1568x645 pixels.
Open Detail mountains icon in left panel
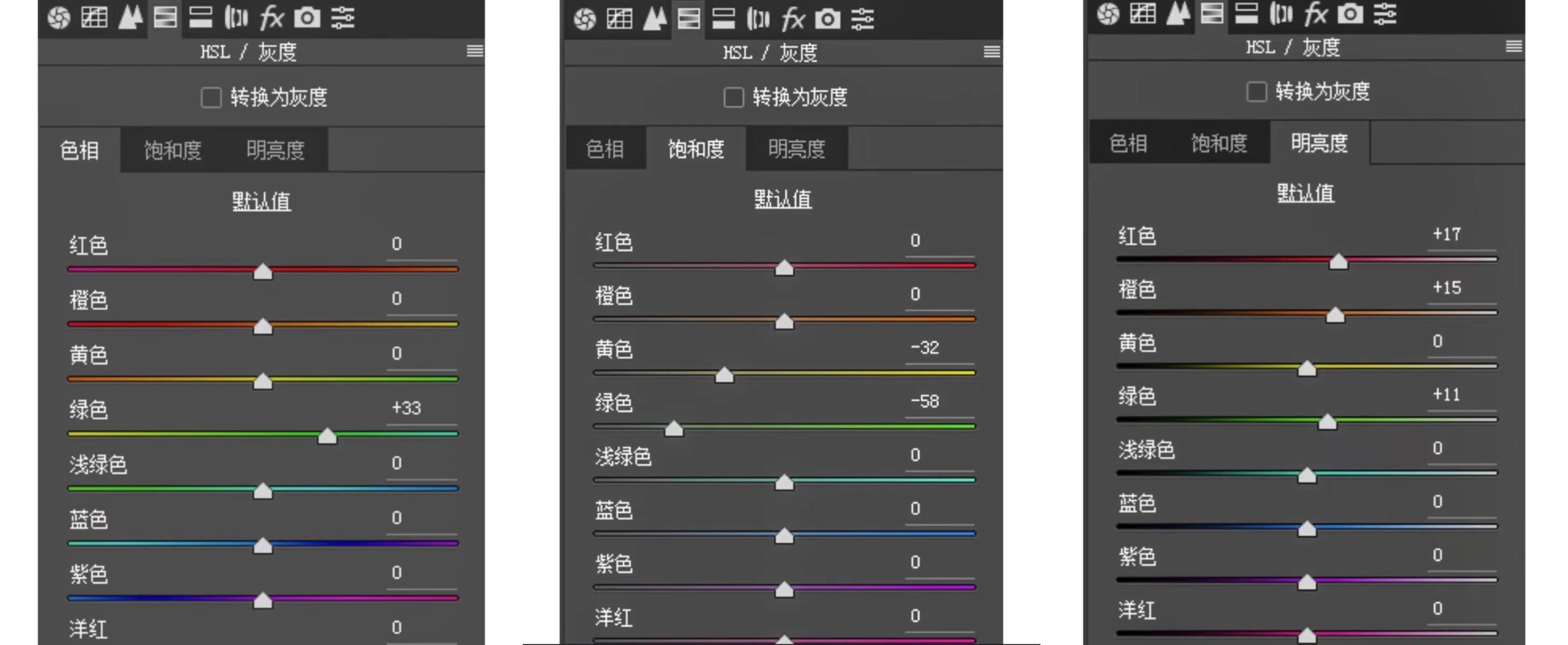pyautogui.click(x=130, y=17)
